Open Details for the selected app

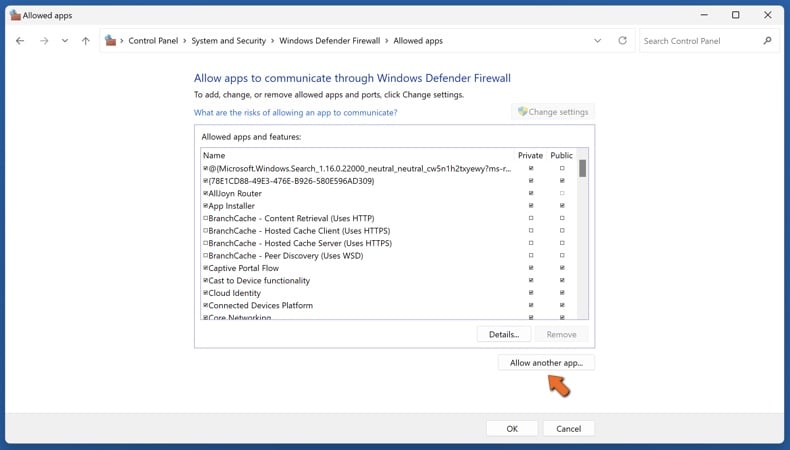(x=504, y=334)
